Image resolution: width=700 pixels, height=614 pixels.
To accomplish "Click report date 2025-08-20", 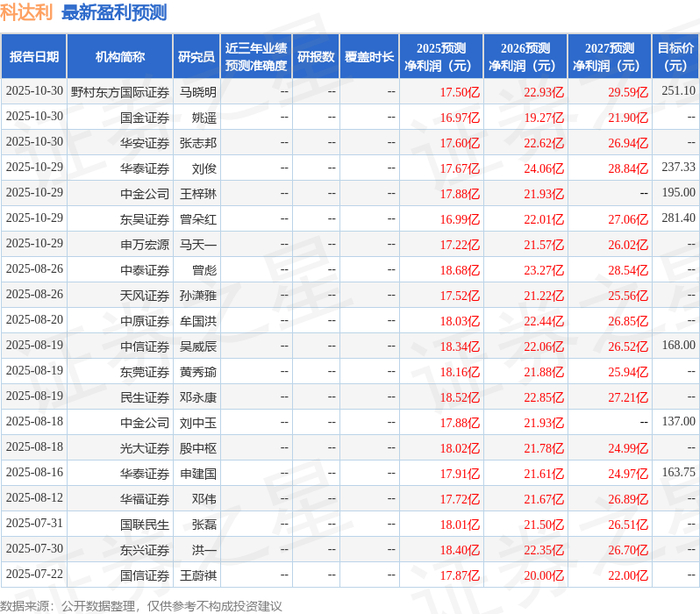I will [x=34, y=320].
